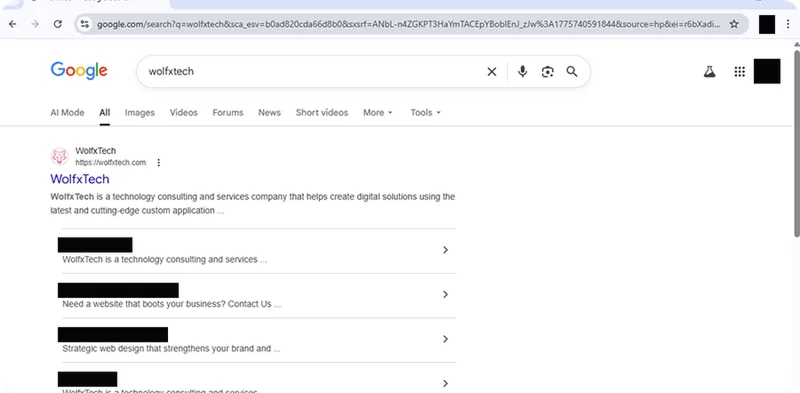Click the magnifying glass search icon
This screenshot has height=393, width=800.
coord(572,71)
